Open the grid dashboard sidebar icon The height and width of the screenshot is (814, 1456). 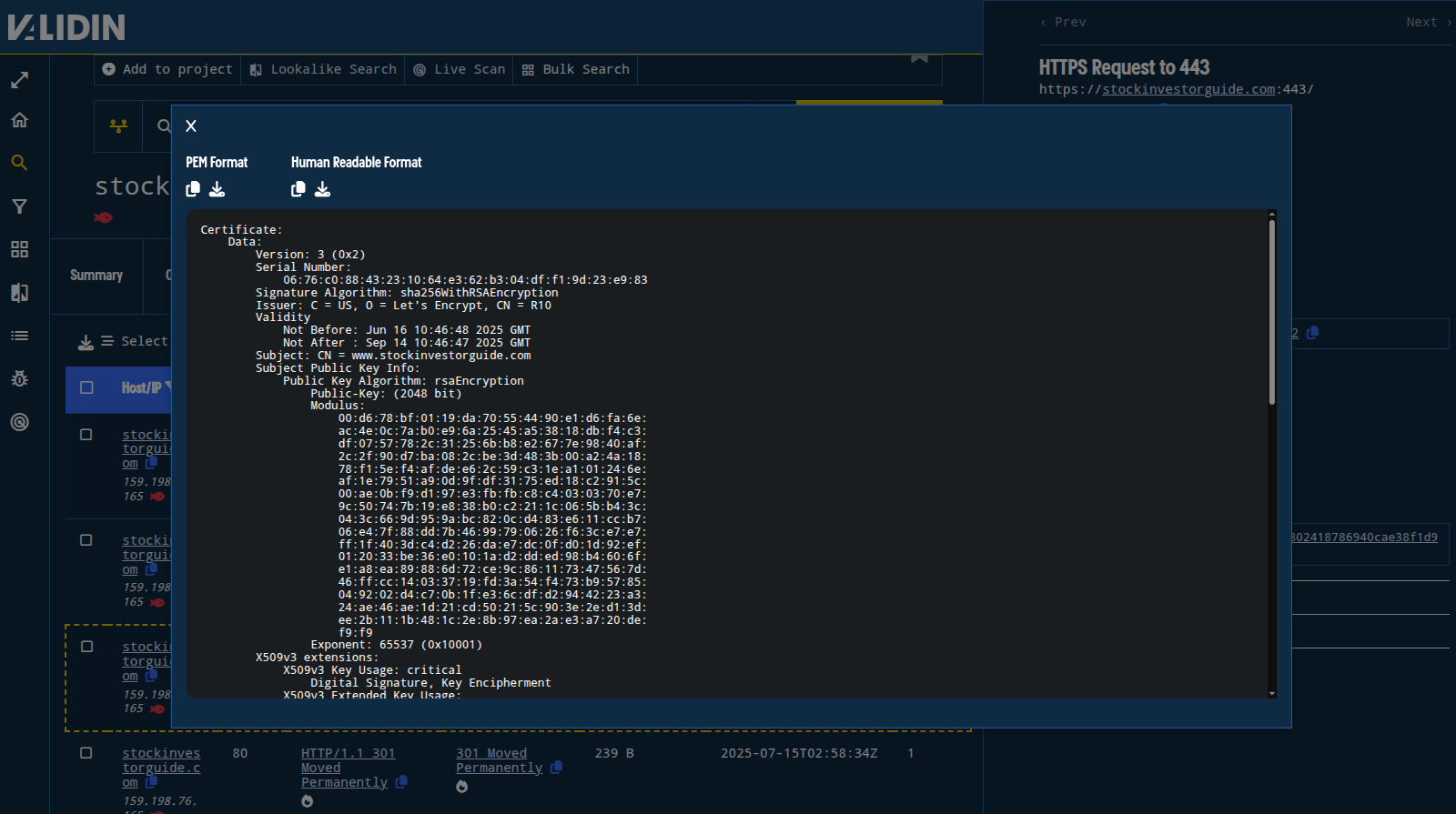coord(19,249)
